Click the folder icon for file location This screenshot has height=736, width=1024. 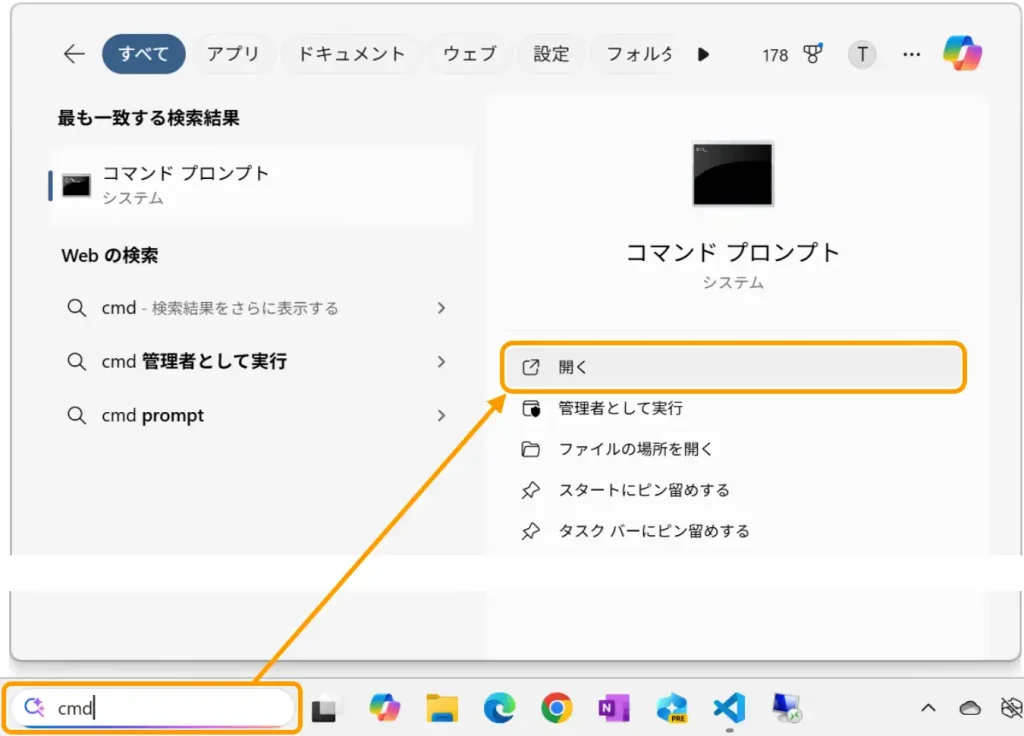(x=531, y=449)
